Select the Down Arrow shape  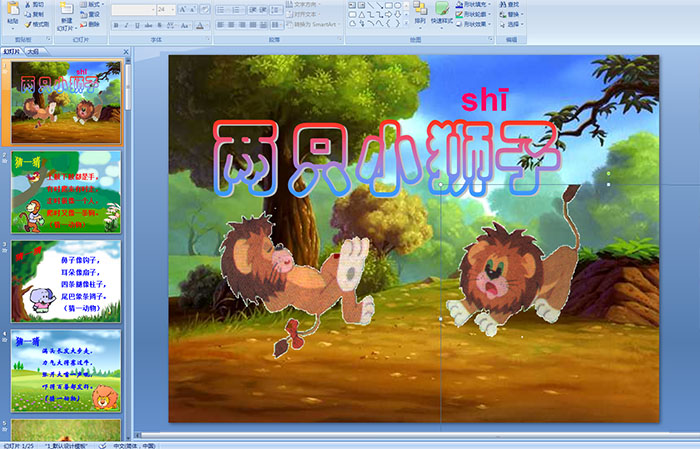[x=397, y=15]
